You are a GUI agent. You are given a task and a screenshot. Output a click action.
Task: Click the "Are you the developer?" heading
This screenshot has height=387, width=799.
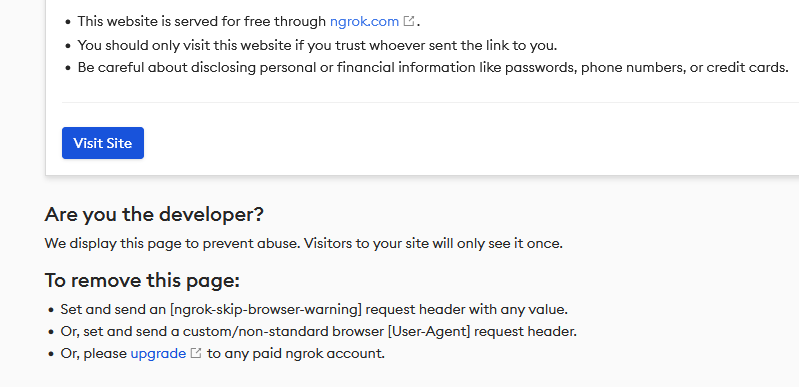[154, 215]
